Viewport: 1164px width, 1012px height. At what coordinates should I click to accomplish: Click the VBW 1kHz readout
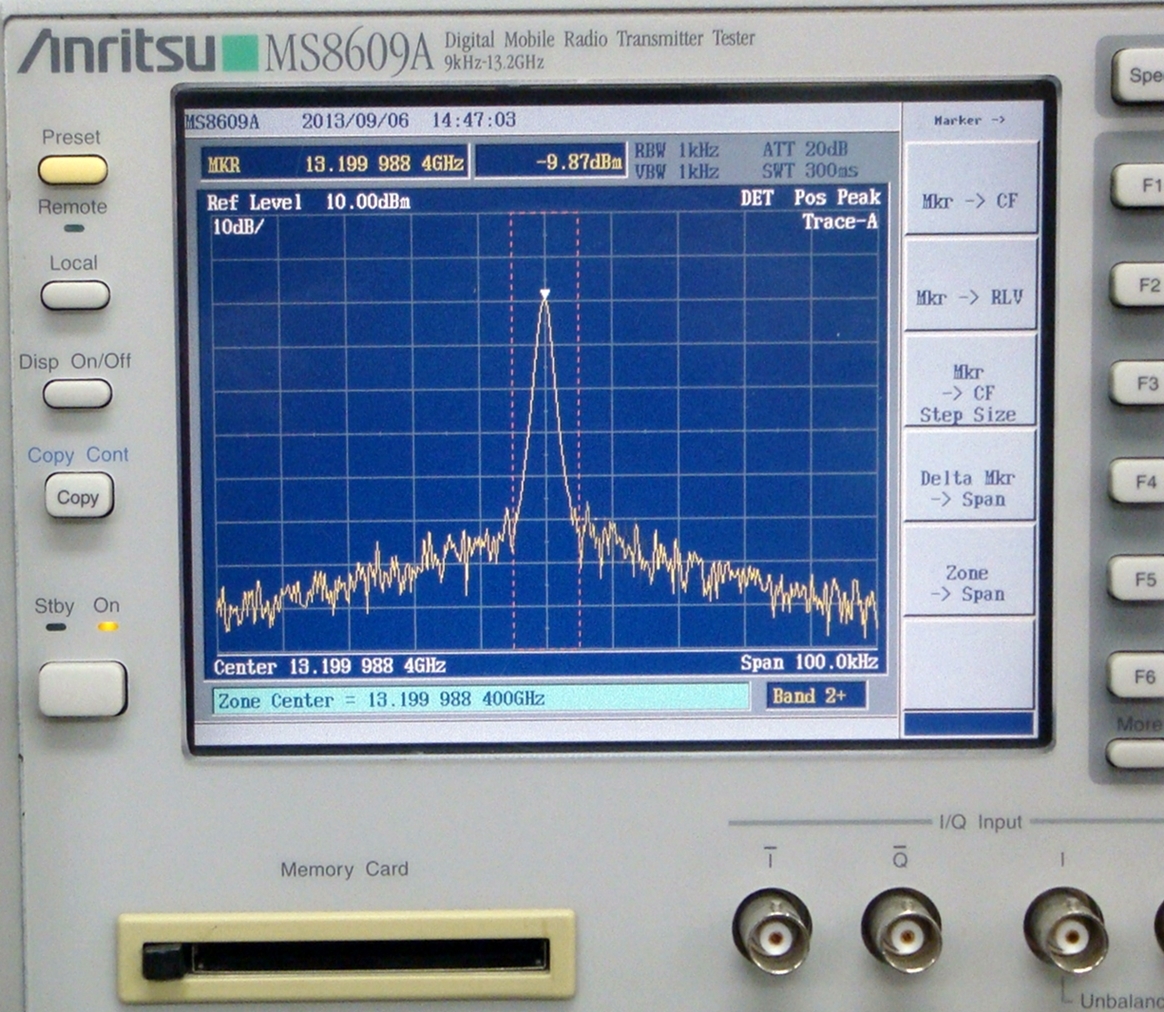677,172
